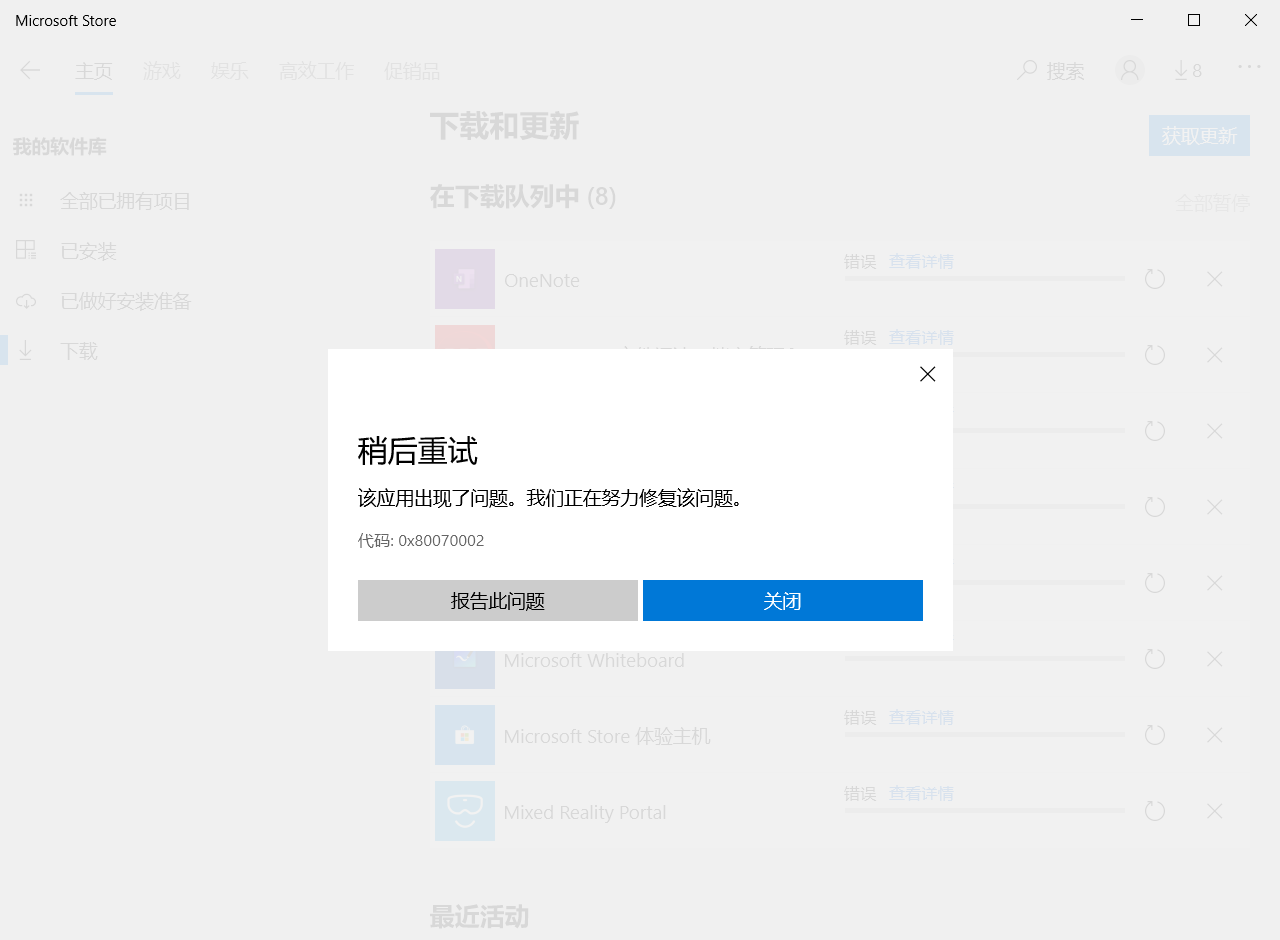Open the 娱乐 tab

(230, 71)
